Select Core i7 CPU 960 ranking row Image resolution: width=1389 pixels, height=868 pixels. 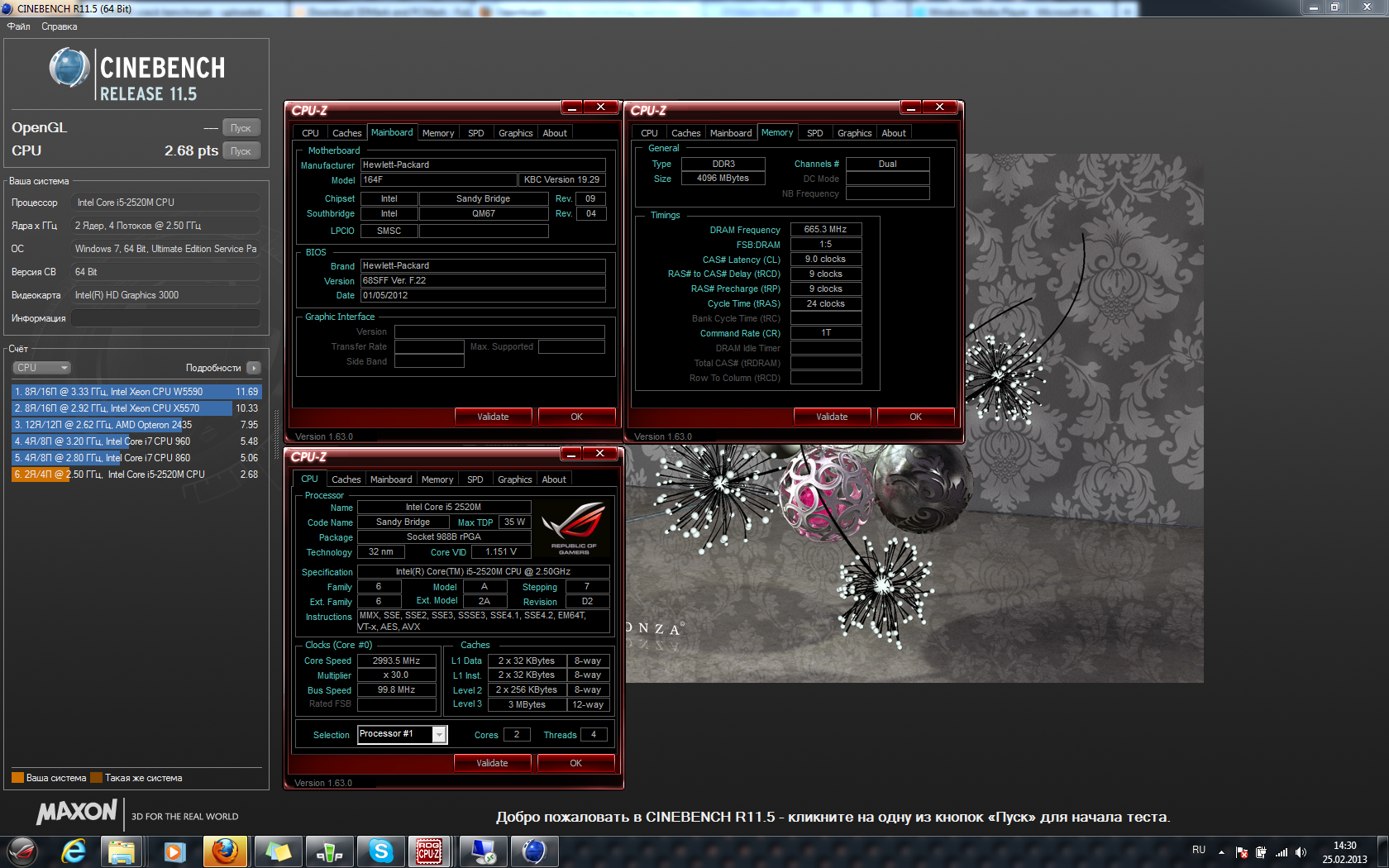click(x=136, y=441)
